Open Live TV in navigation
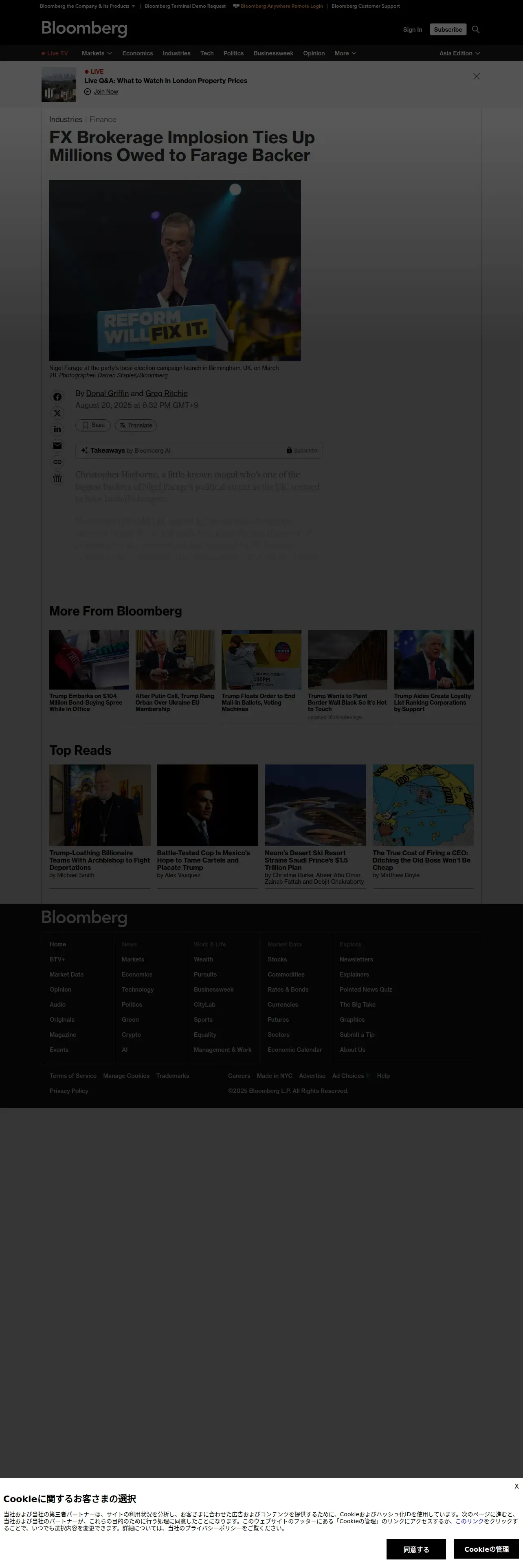The image size is (523, 1568). click(x=55, y=54)
